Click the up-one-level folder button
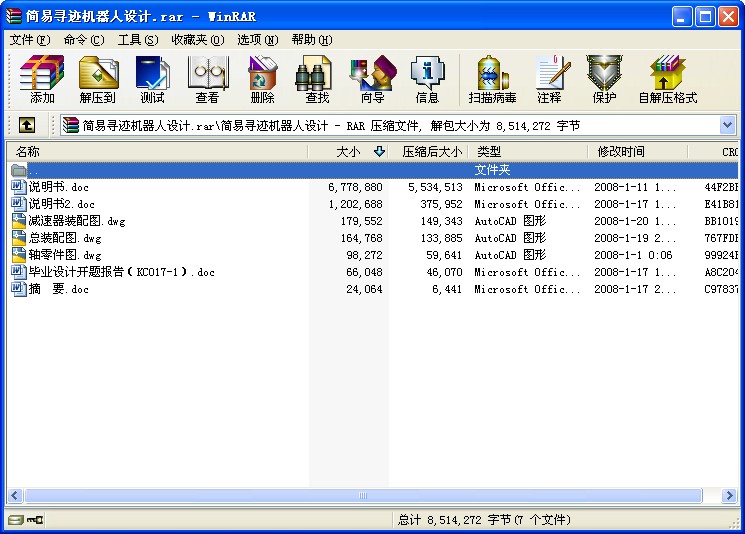This screenshot has width=745, height=534. [27, 125]
